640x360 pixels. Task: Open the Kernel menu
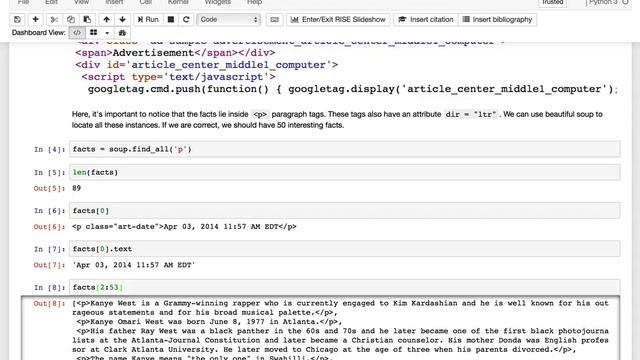coord(178,2)
